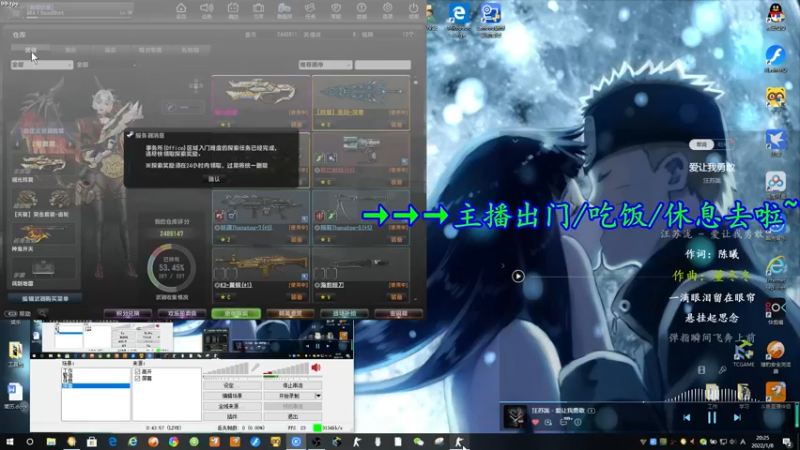Open the sort order dropdown above weapon grid

pos(325,65)
